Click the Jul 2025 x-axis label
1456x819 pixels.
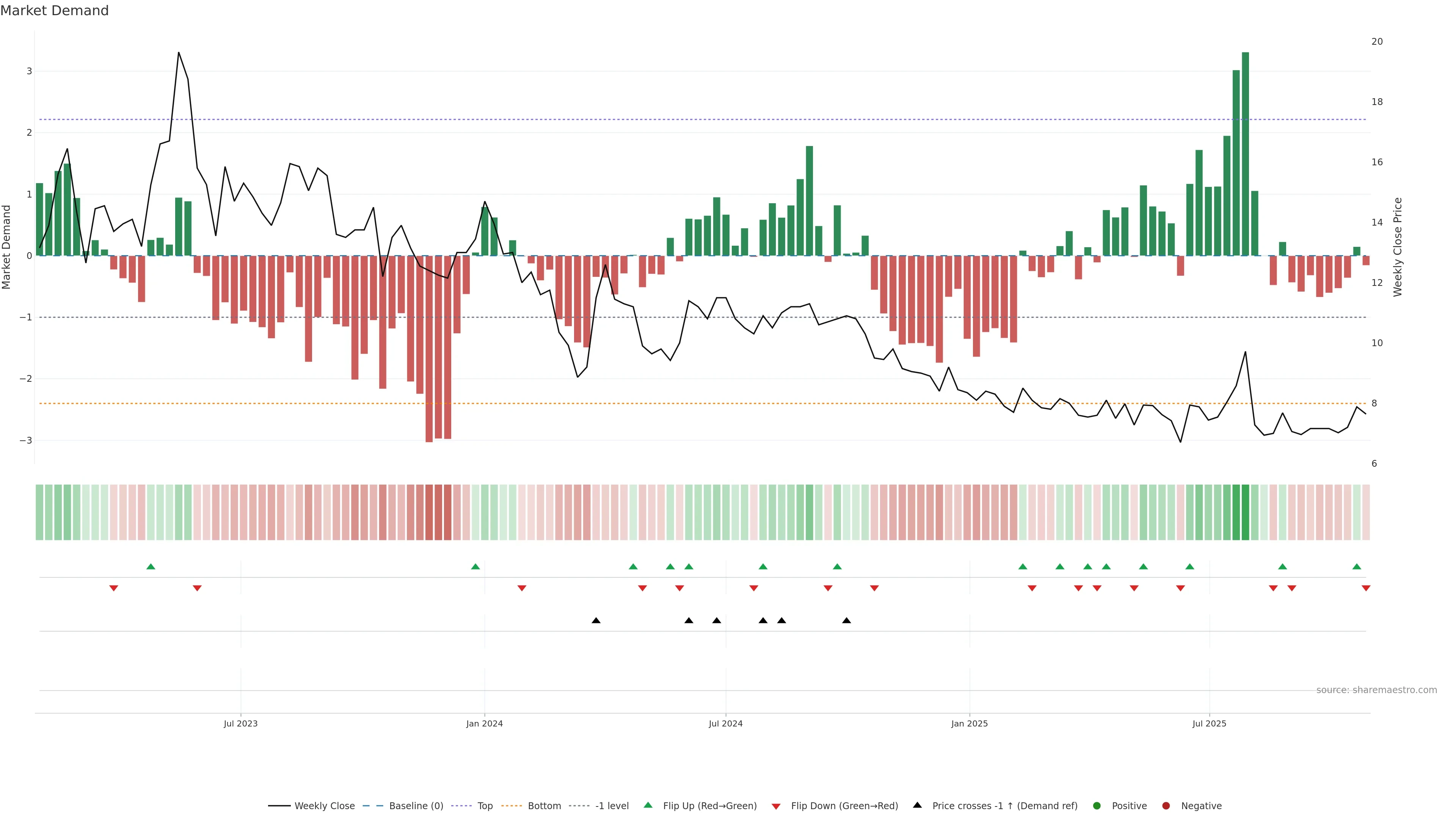pyautogui.click(x=1209, y=723)
